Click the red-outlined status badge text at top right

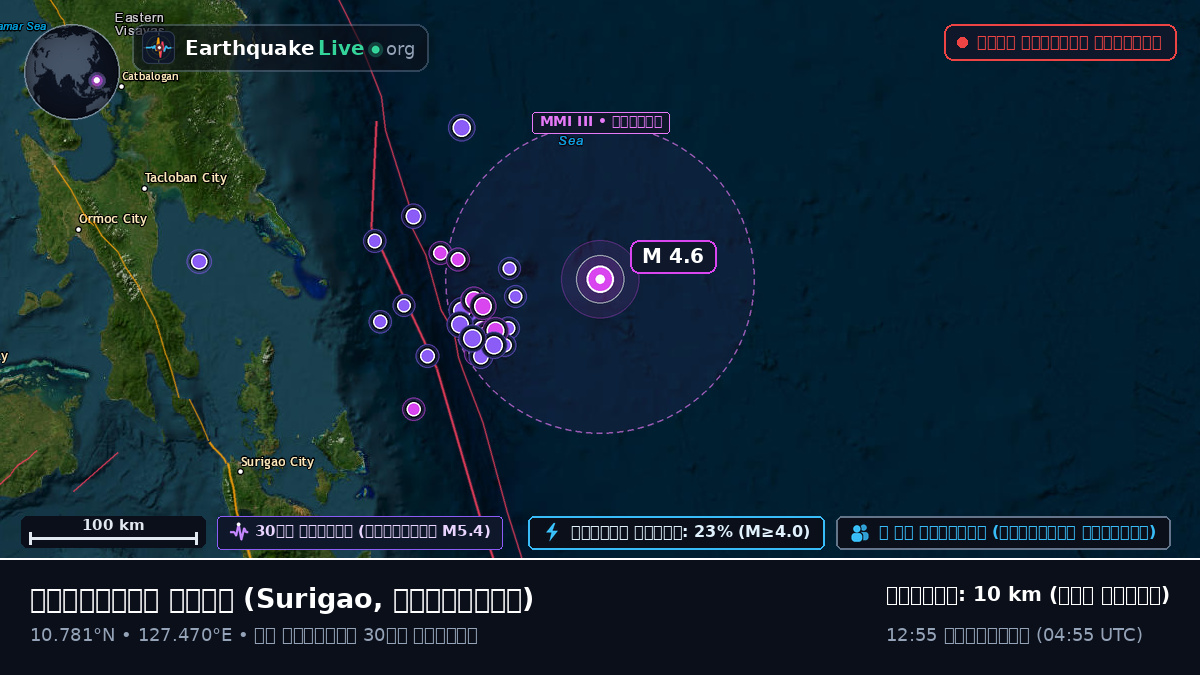[x=1069, y=42]
